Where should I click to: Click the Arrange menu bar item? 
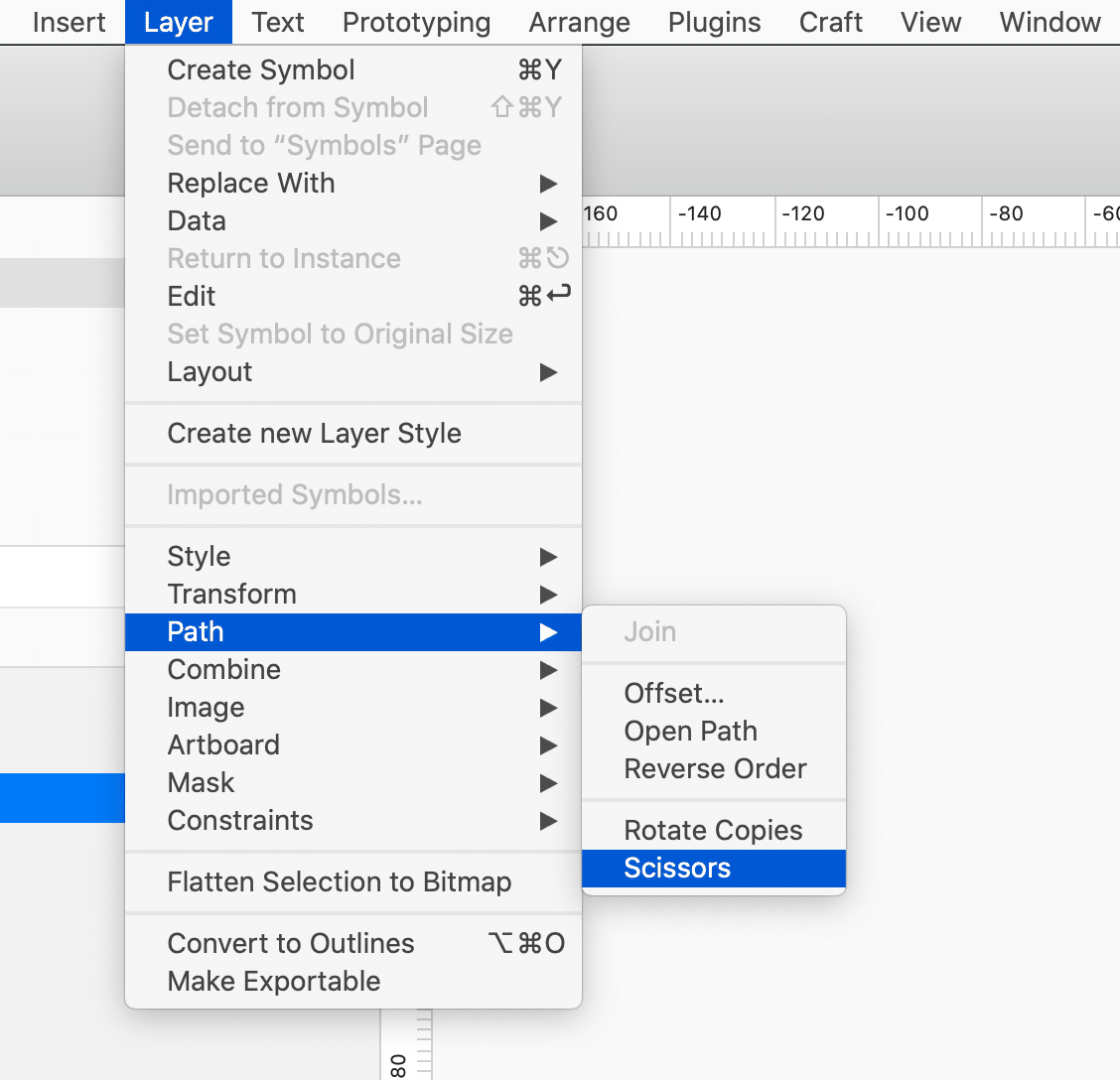pos(579,22)
